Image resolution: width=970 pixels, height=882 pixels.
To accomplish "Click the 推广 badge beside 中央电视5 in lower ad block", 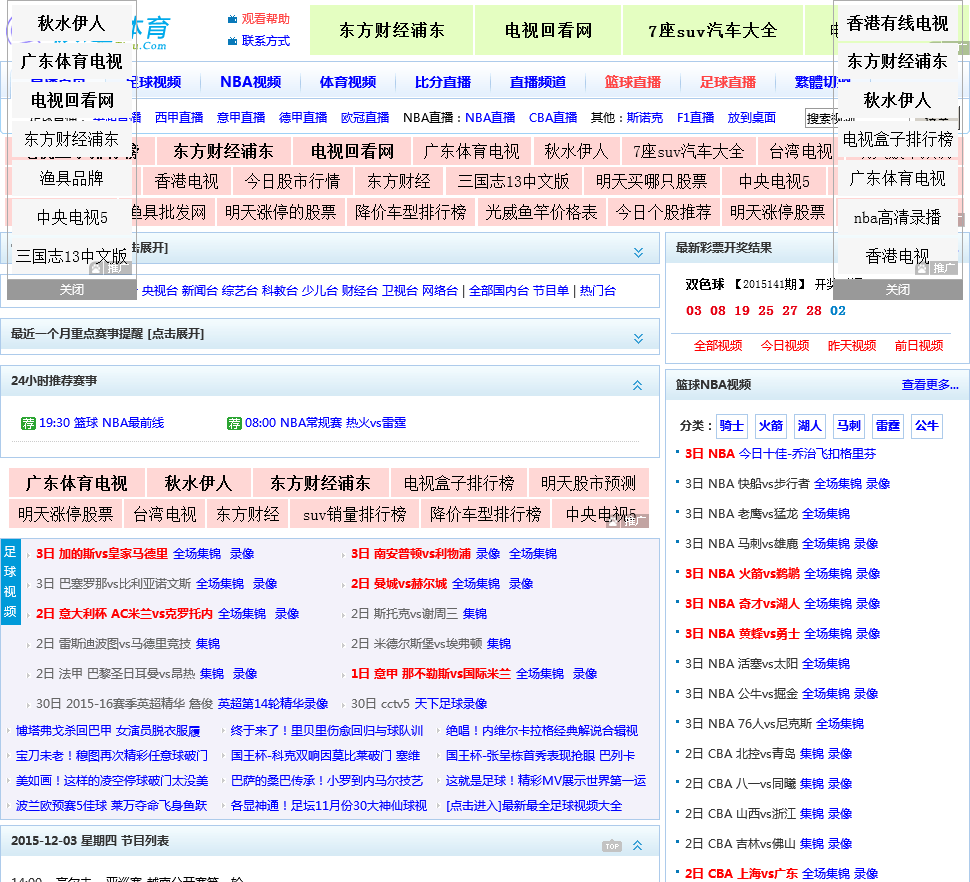I will click(x=628, y=521).
